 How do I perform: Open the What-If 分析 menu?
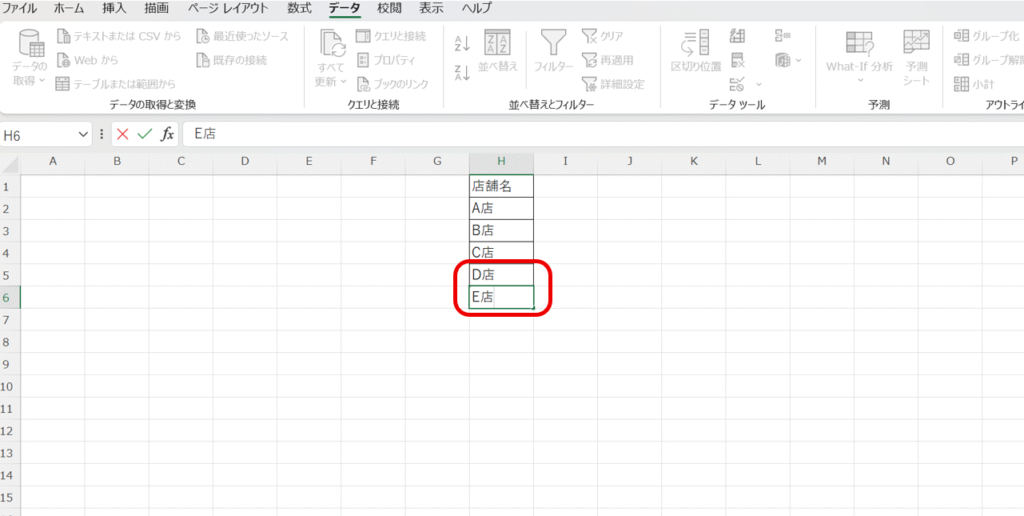pos(859,53)
